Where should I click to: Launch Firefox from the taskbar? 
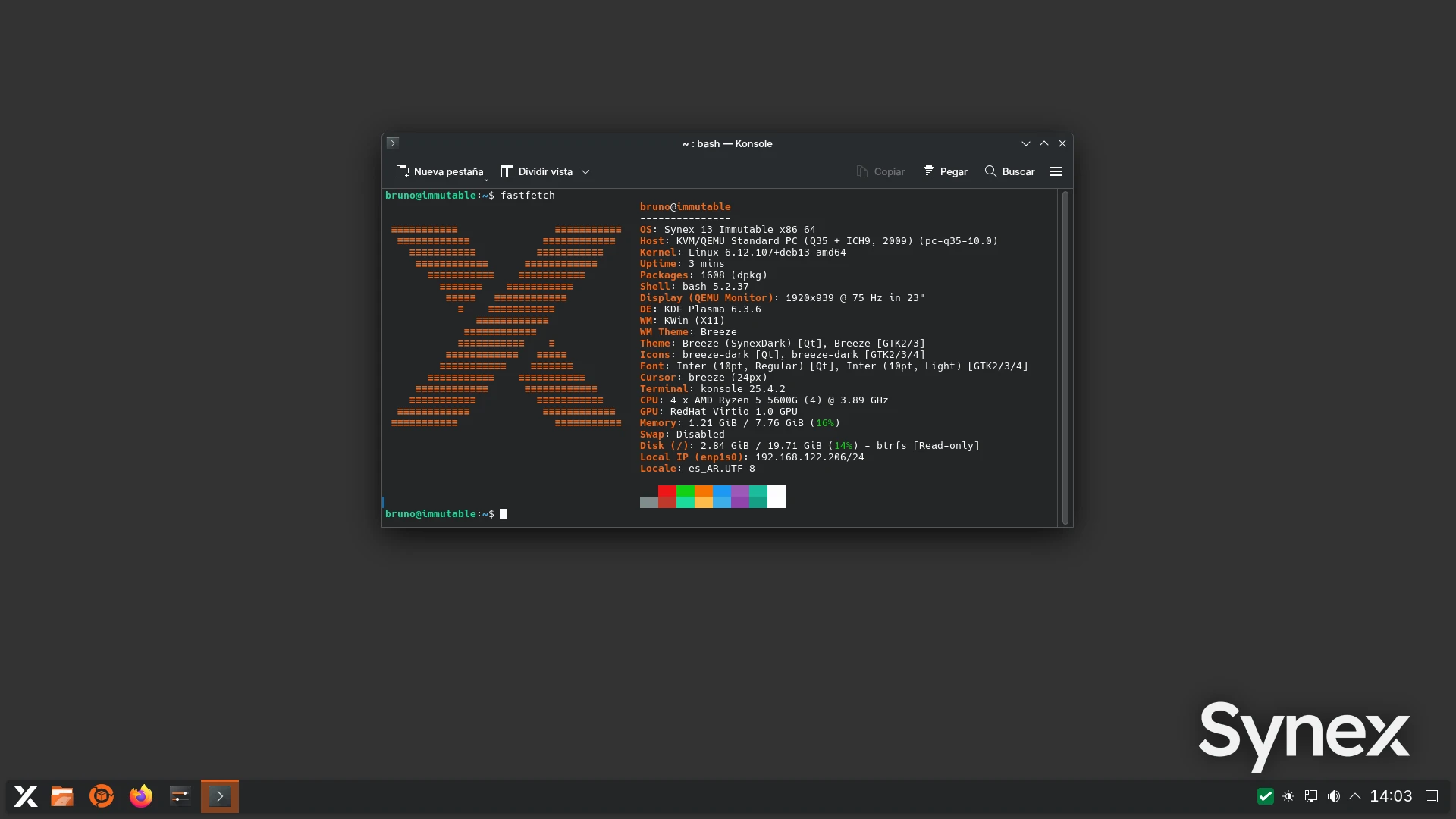pyautogui.click(x=141, y=796)
